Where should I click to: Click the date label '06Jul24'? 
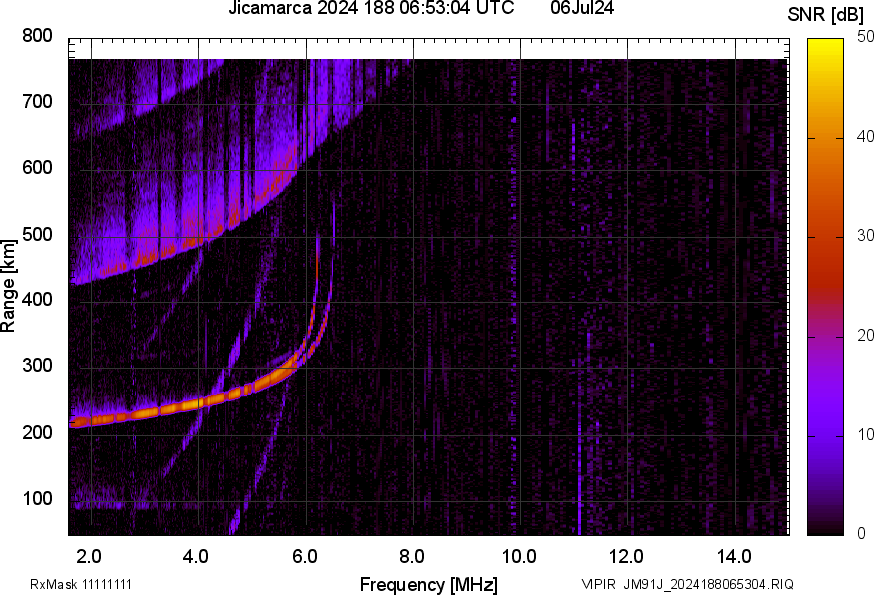(582, 8)
